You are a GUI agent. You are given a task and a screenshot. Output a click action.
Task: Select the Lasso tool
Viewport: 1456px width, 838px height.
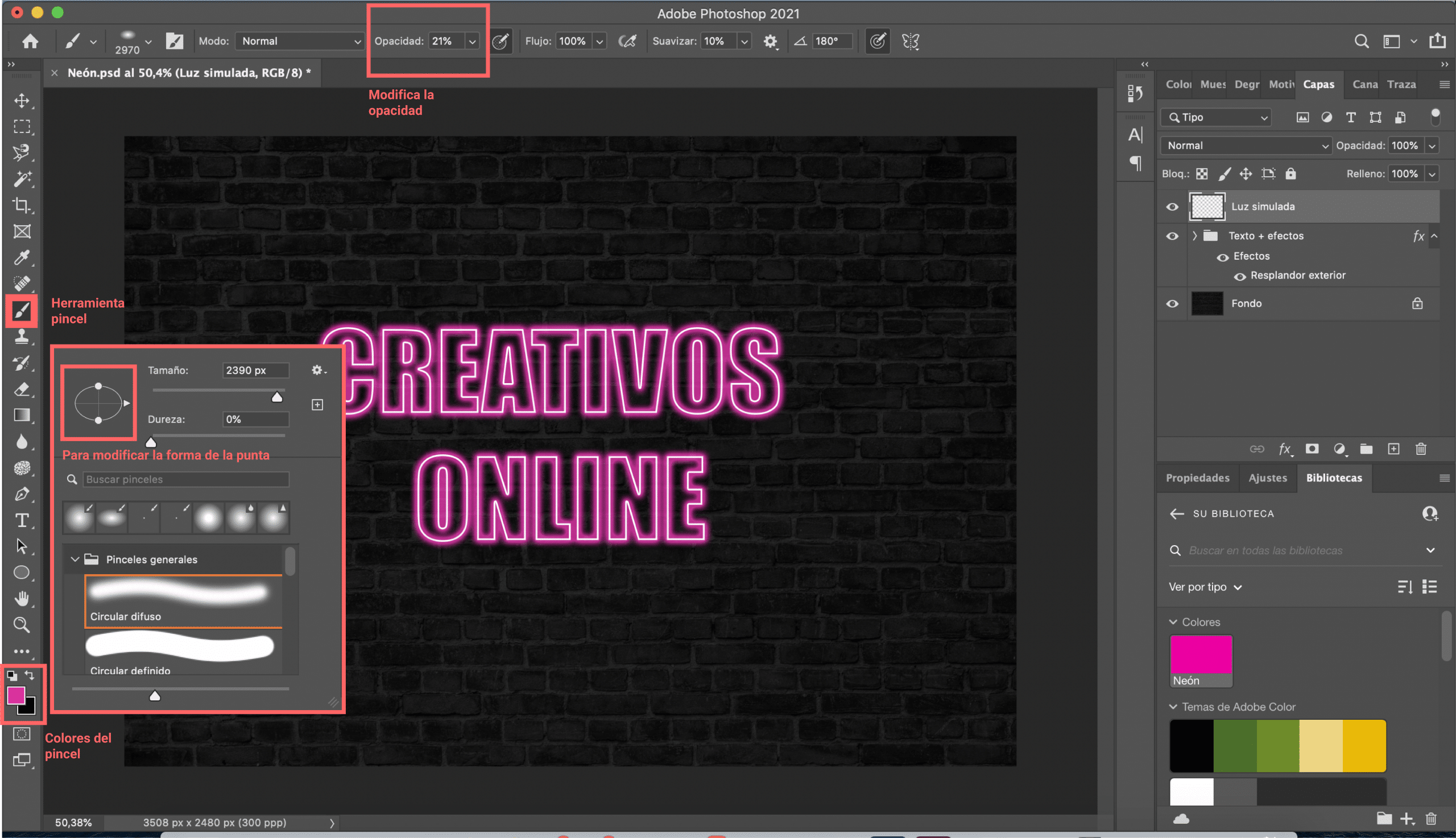coord(21,152)
